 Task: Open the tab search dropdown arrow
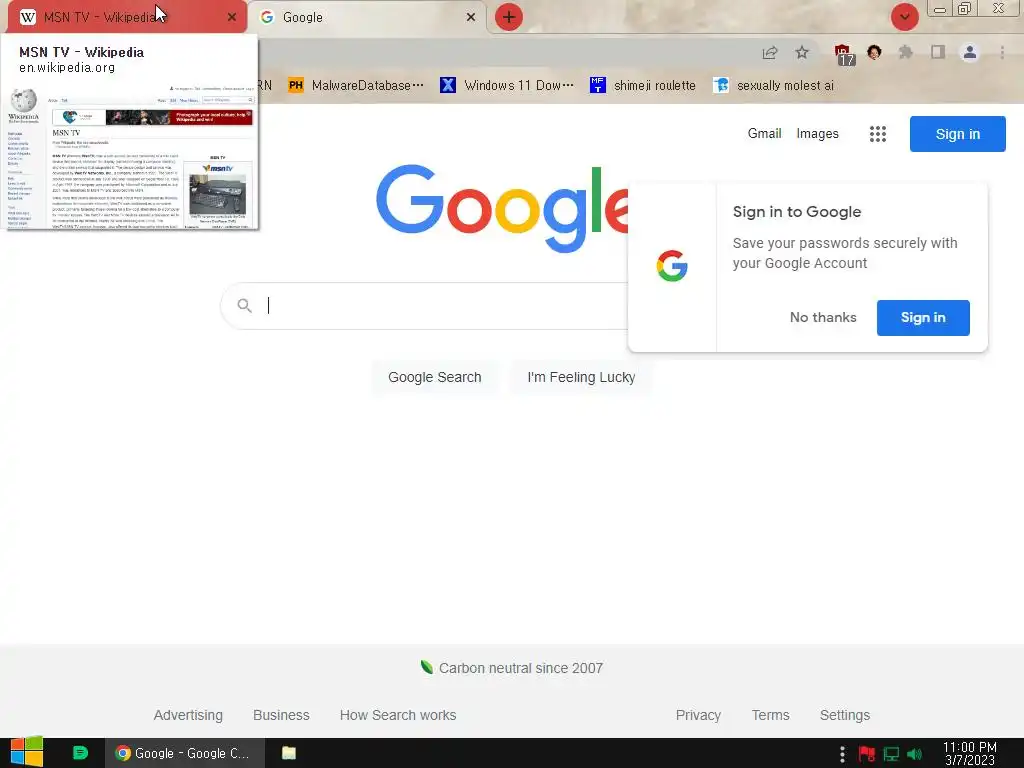(904, 17)
